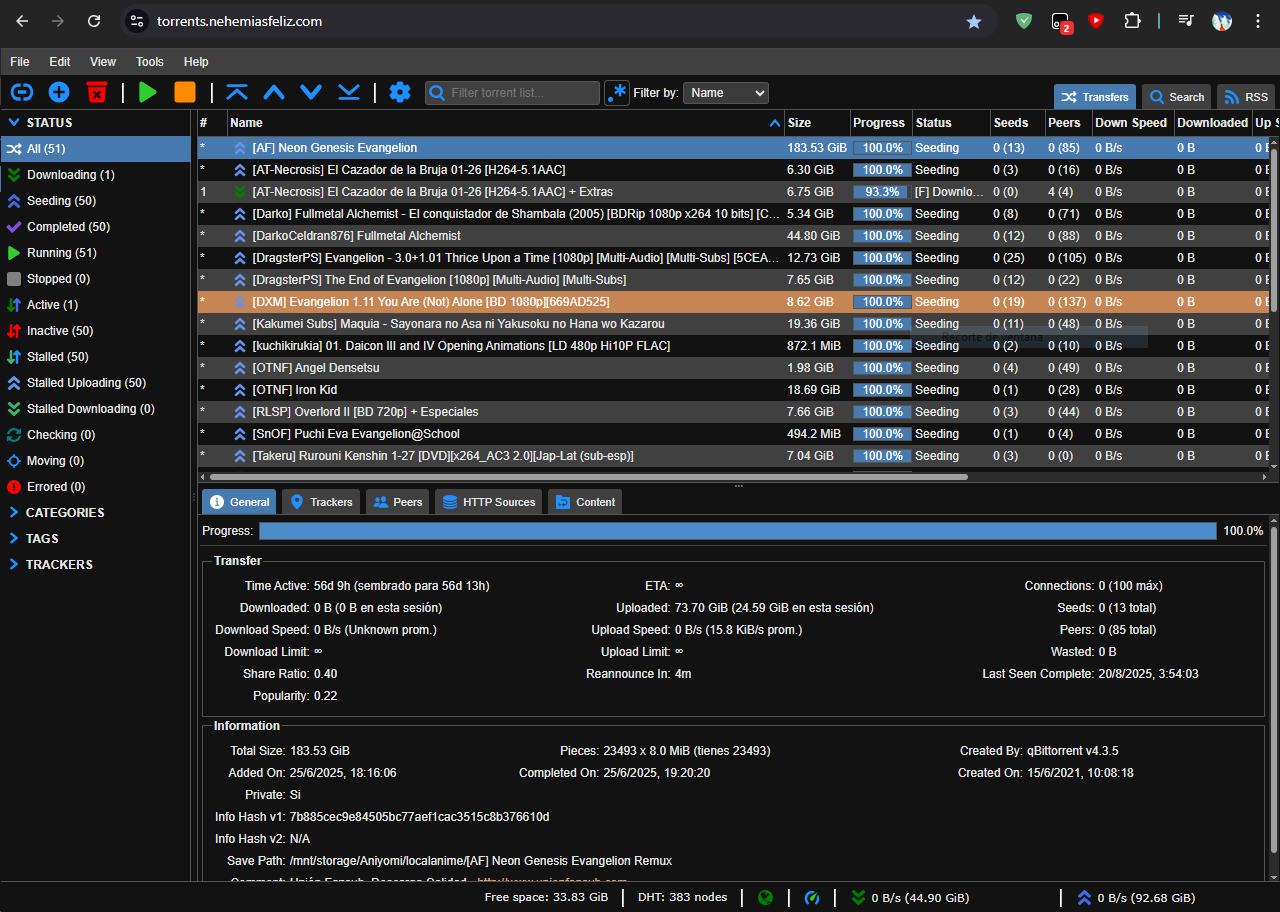Screen dimensions: 1280x912
Task: Click the green connection status globe icon
Action: pyautogui.click(x=766, y=897)
